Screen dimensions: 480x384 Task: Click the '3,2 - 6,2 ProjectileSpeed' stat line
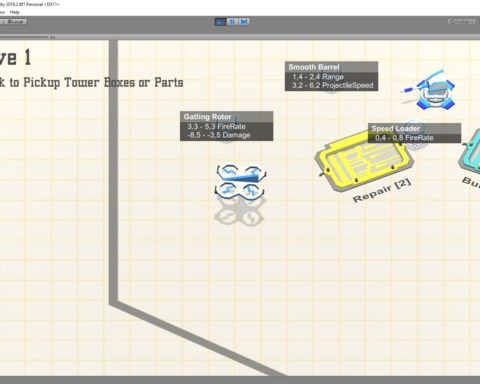click(332, 85)
